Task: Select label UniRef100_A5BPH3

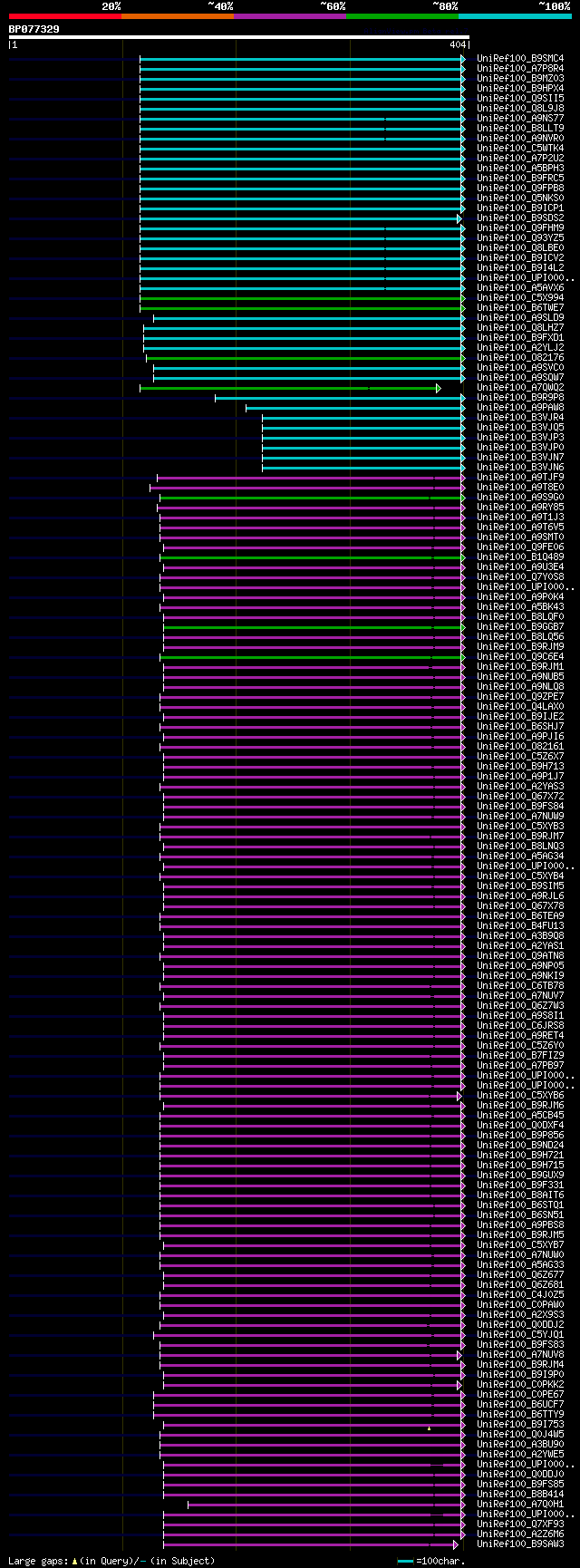Action: click(x=520, y=169)
